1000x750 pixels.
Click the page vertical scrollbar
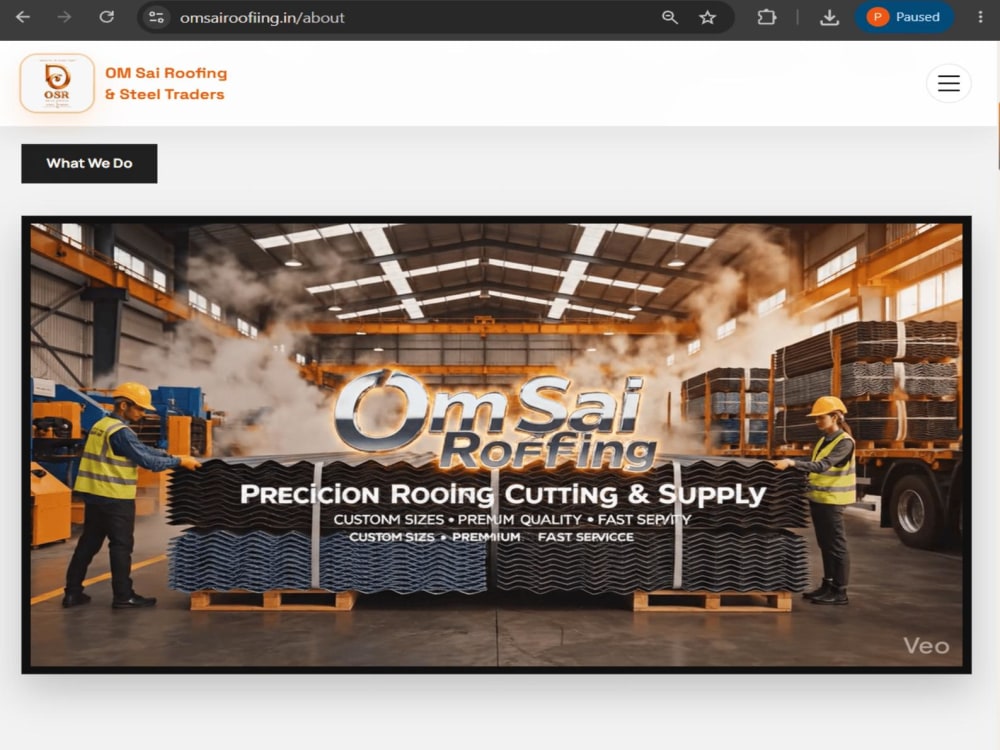(997, 137)
